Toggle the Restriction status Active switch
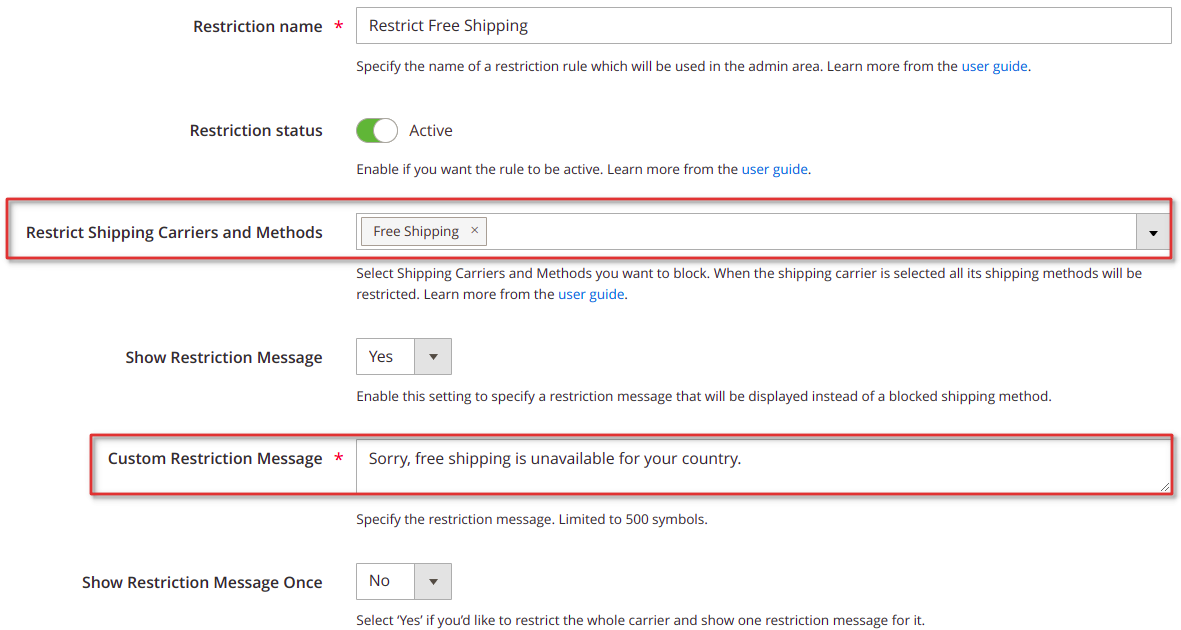The width and height of the screenshot is (1181, 630). (x=377, y=130)
